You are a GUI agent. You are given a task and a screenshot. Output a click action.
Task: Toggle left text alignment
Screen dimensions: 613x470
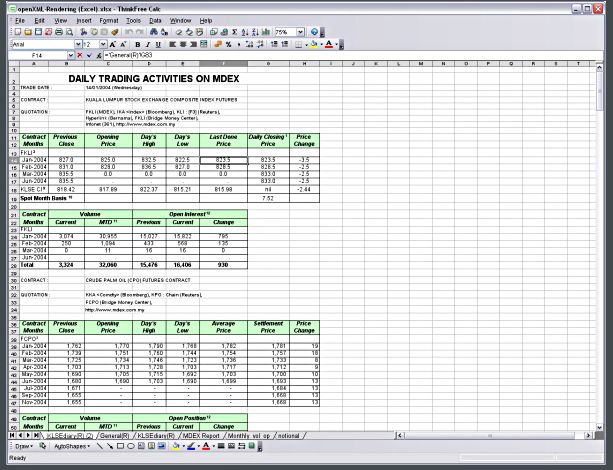(x=172, y=45)
